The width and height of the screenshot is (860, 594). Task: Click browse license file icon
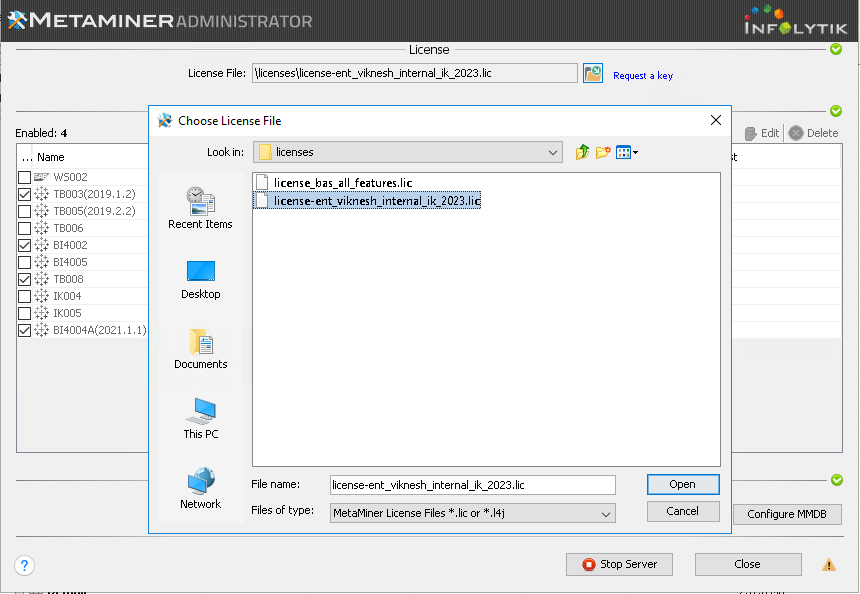(x=592, y=73)
